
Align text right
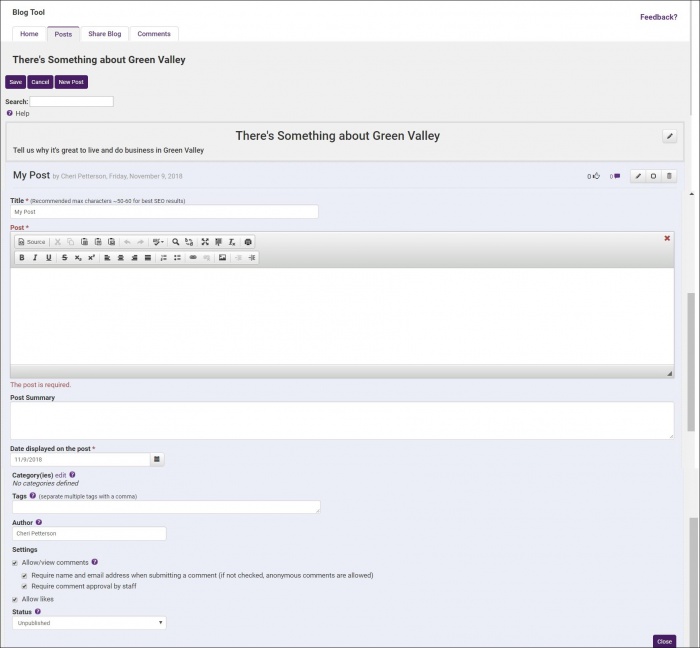point(134,258)
